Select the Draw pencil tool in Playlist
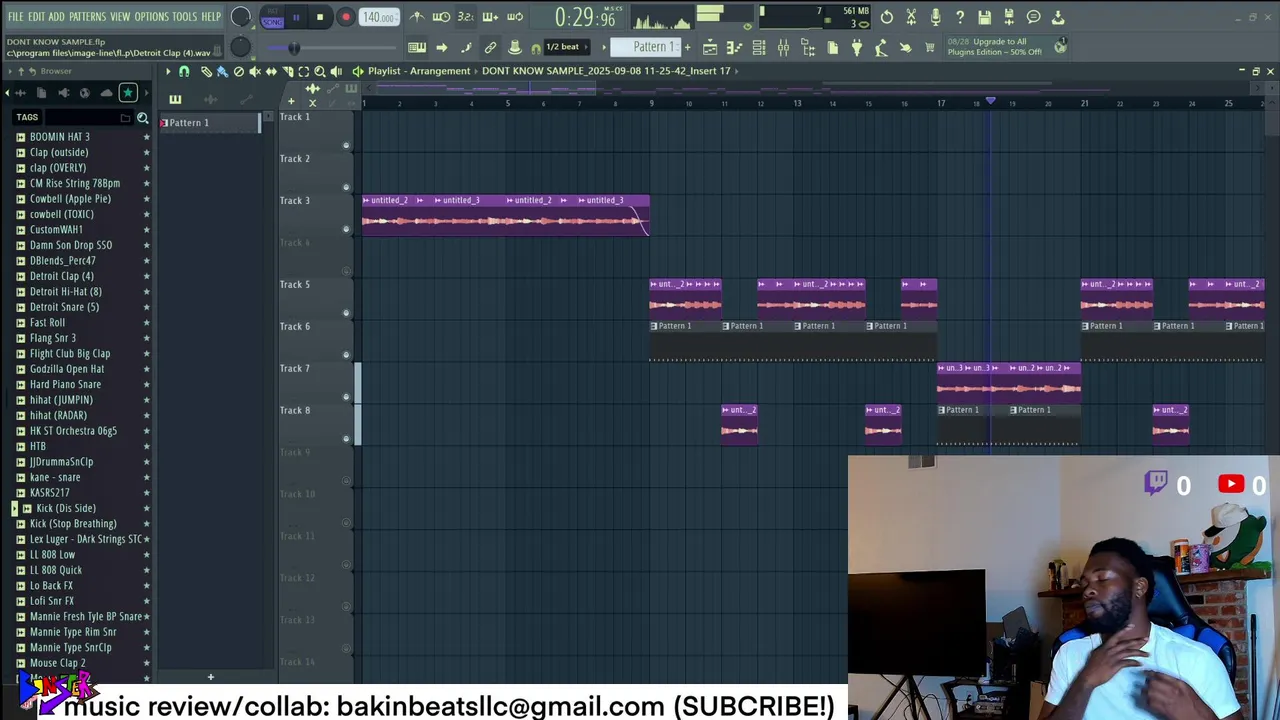This screenshot has height=720, width=1280. tap(206, 71)
